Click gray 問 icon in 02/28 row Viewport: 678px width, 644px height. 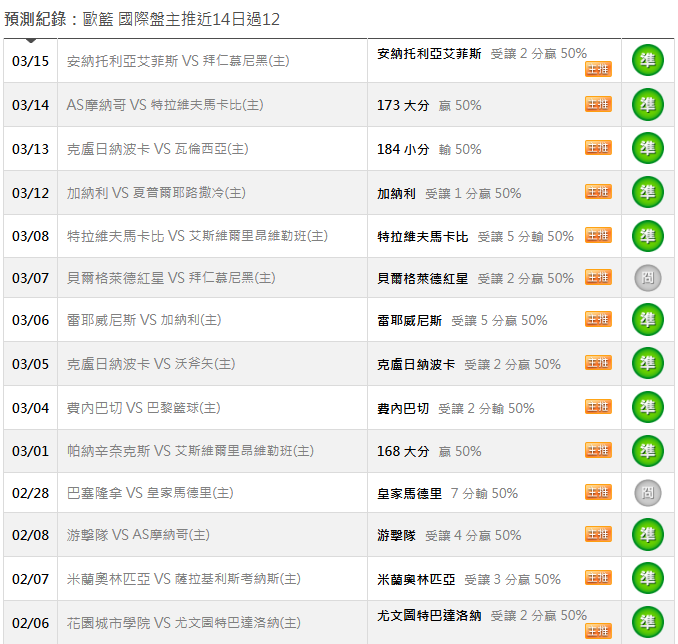(x=647, y=493)
